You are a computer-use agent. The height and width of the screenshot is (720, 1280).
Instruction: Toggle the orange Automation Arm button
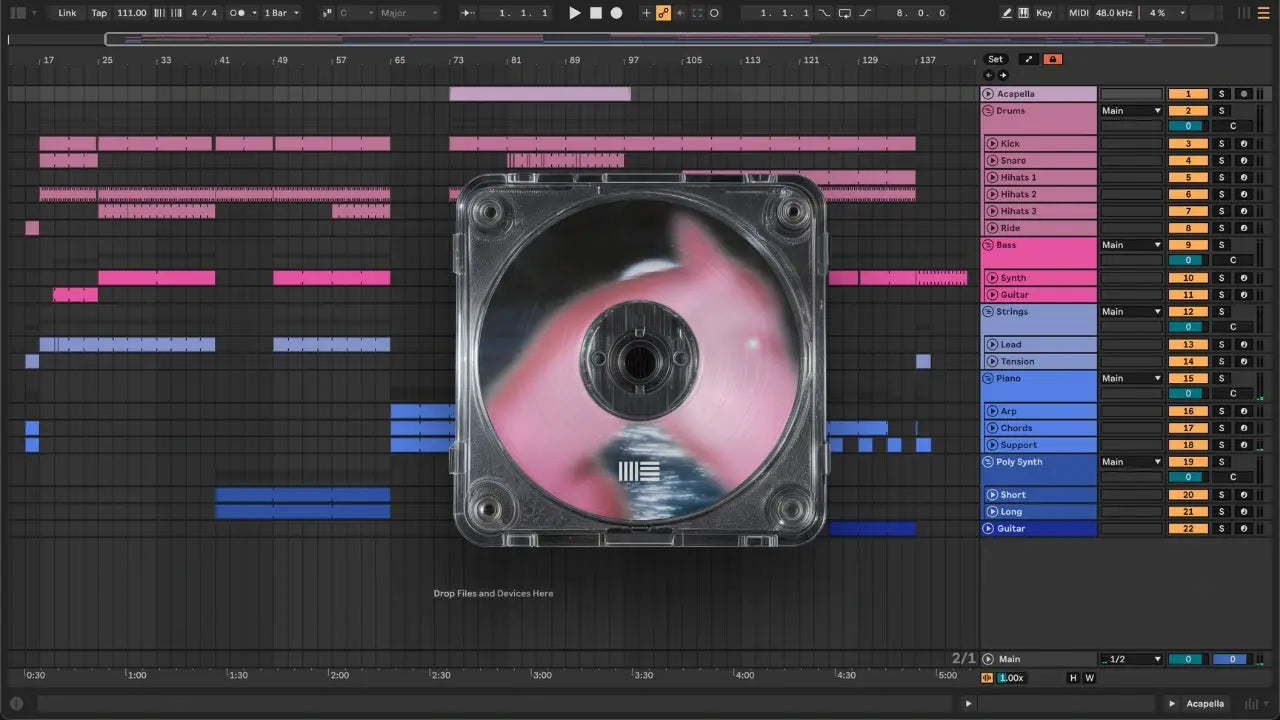click(x=662, y=13)
